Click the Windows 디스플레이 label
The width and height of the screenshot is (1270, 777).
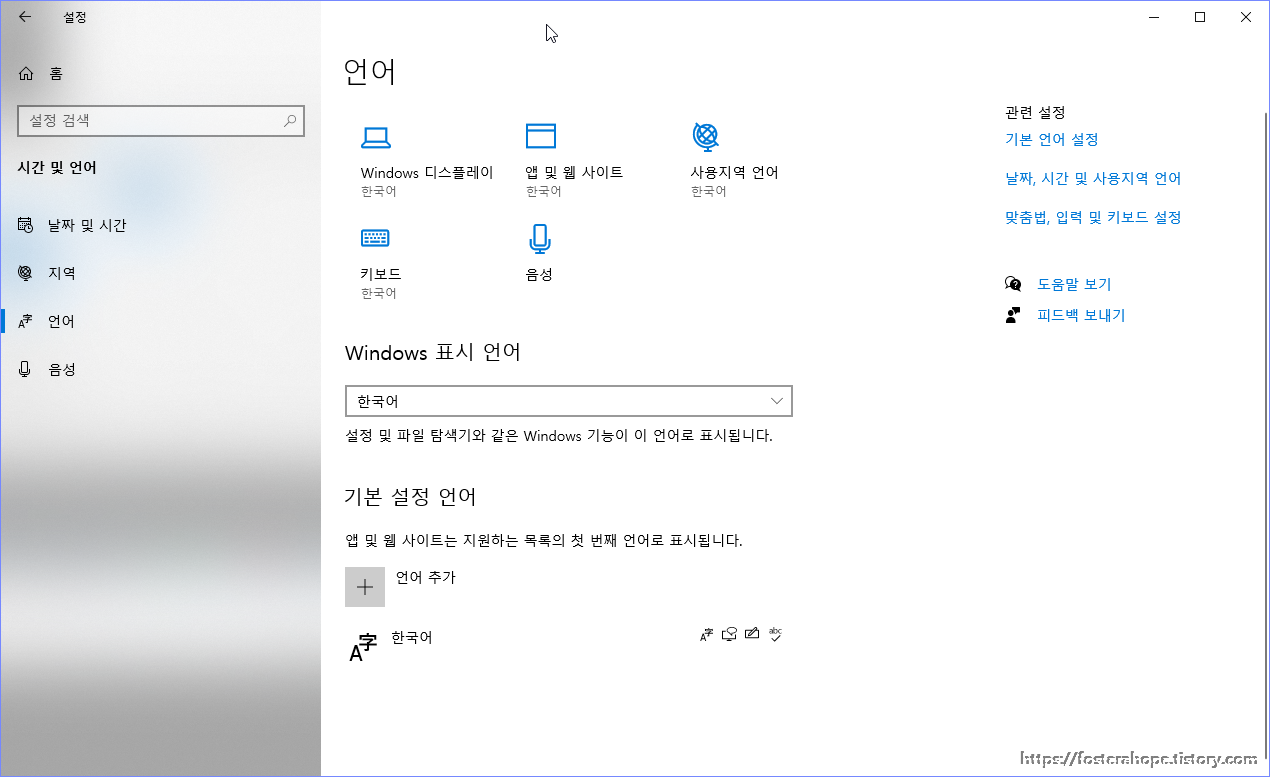427,172
